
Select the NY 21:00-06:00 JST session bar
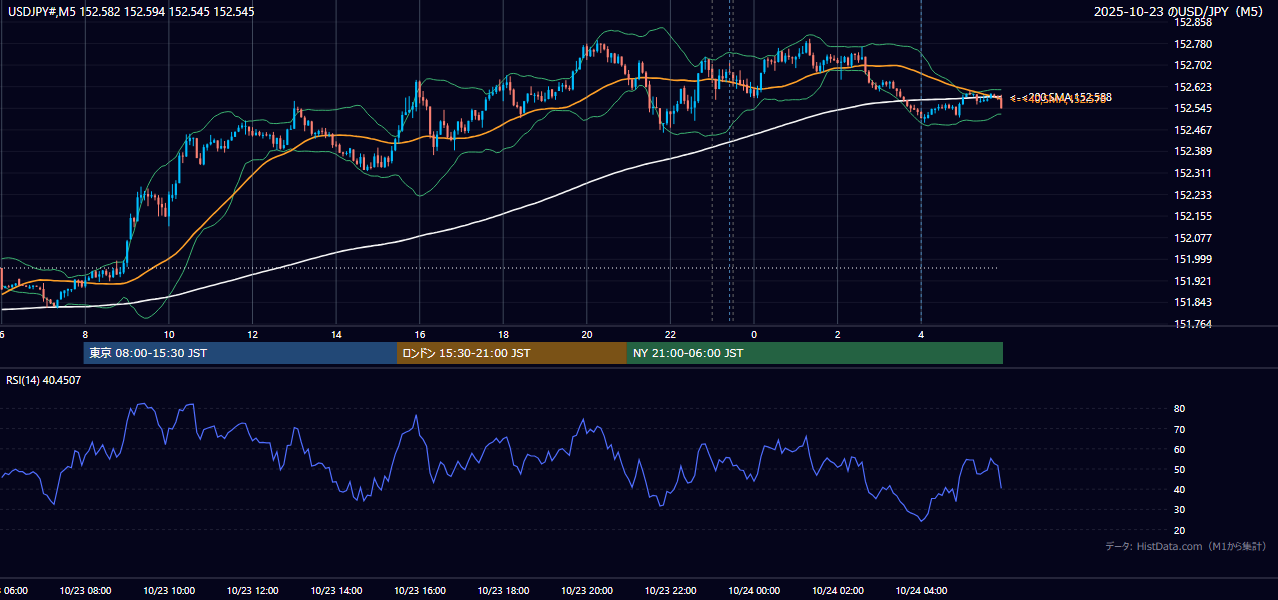(815, 353)
